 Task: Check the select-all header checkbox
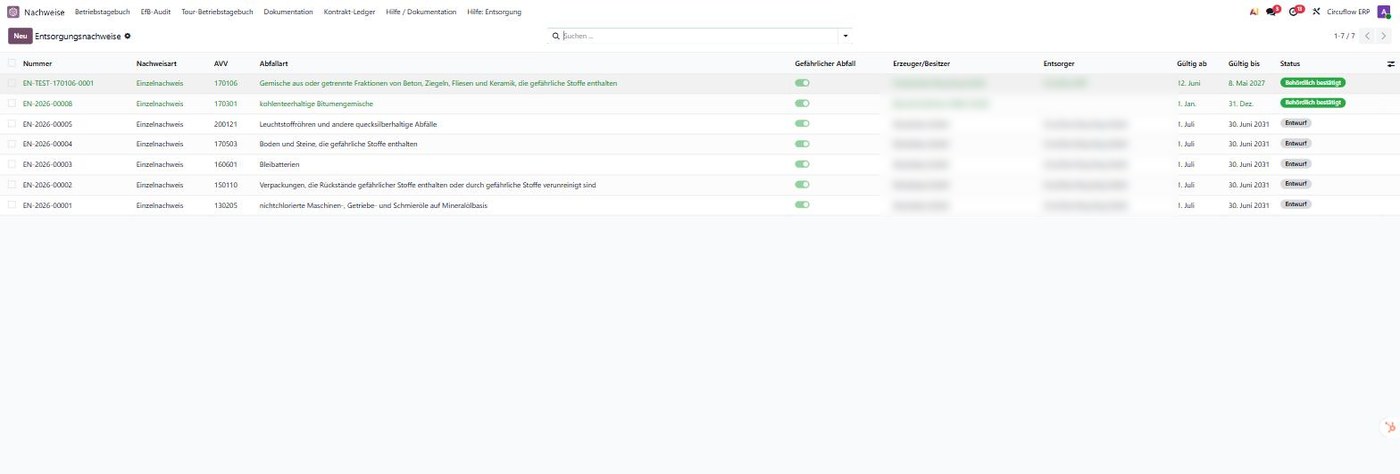tap(12, 63)
